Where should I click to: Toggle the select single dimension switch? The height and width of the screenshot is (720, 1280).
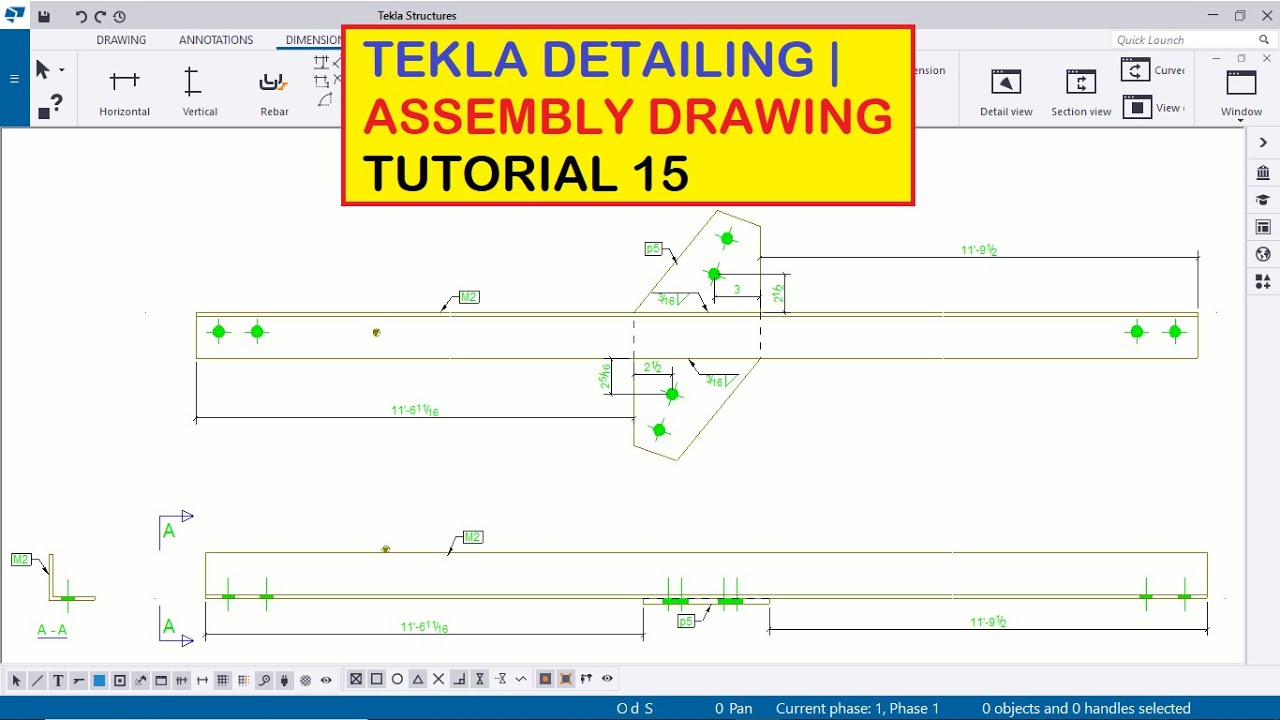click(202, 680)
